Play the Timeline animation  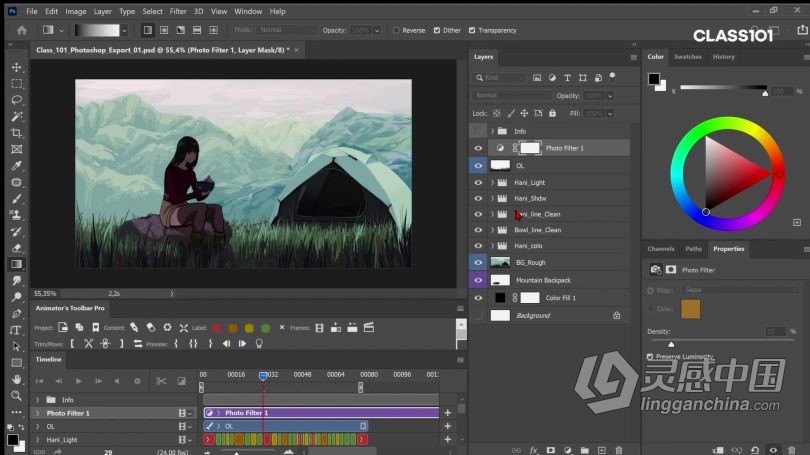click(79, 381)
